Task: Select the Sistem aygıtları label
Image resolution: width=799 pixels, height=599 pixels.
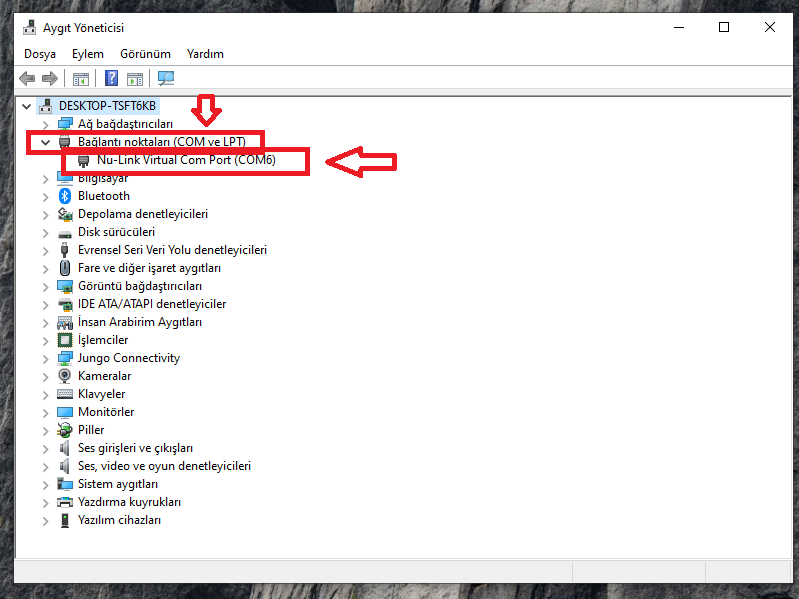Action: click(118, 484)
